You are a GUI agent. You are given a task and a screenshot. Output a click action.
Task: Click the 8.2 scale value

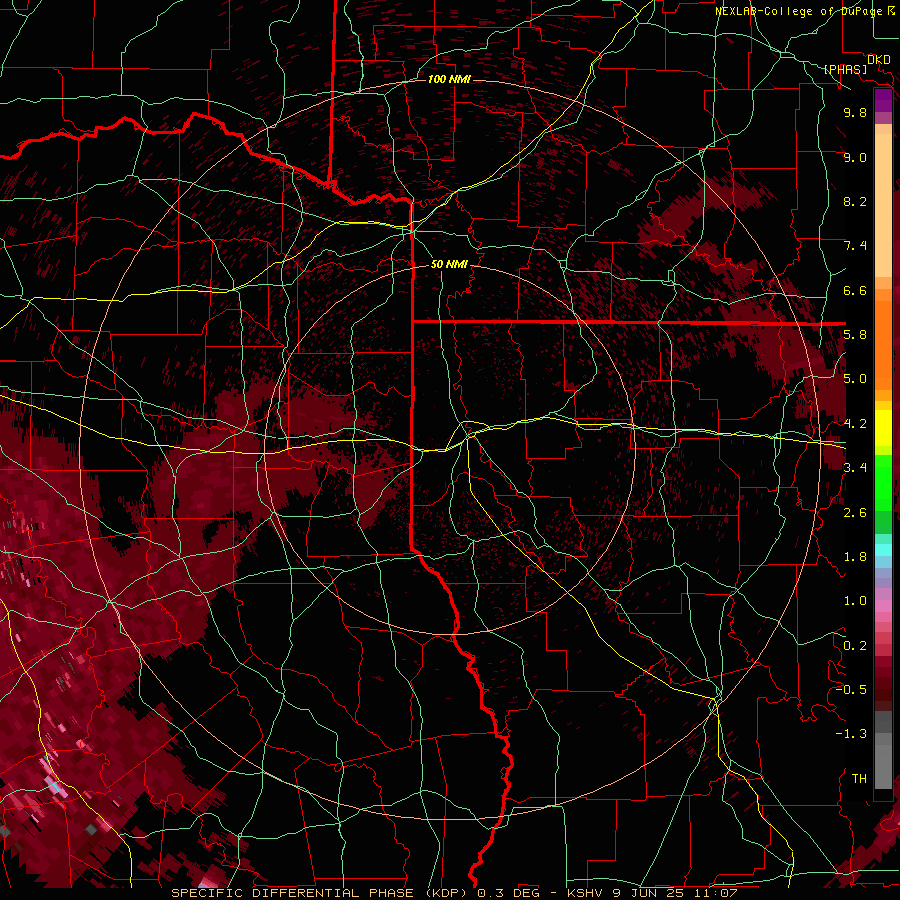(x=855, y=201)
